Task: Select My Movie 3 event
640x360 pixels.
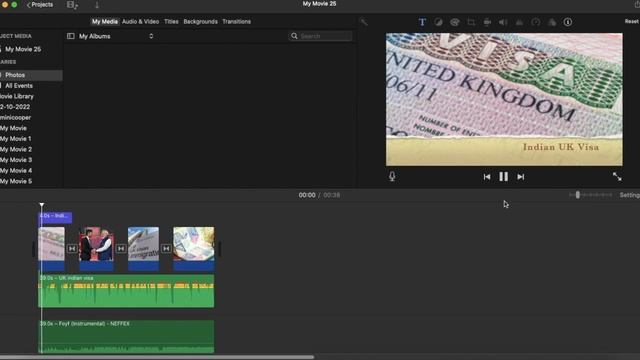Action: pyautogui.click(x=16, y=160)
